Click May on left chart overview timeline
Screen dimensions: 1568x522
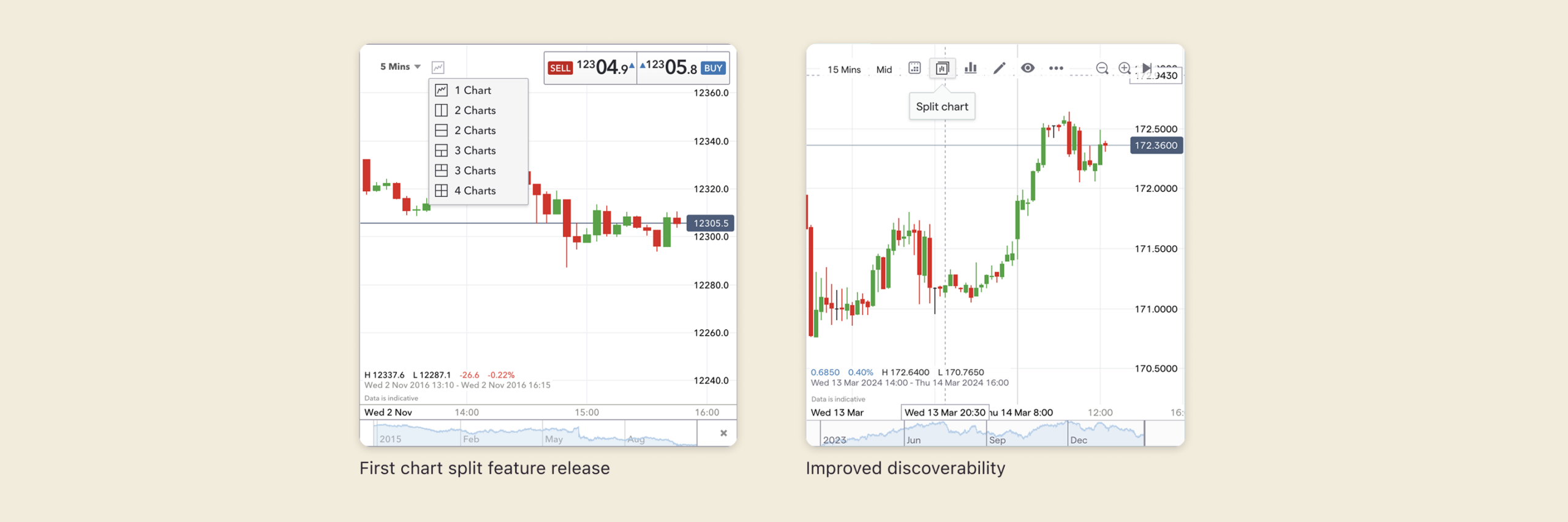pos(554,439)
